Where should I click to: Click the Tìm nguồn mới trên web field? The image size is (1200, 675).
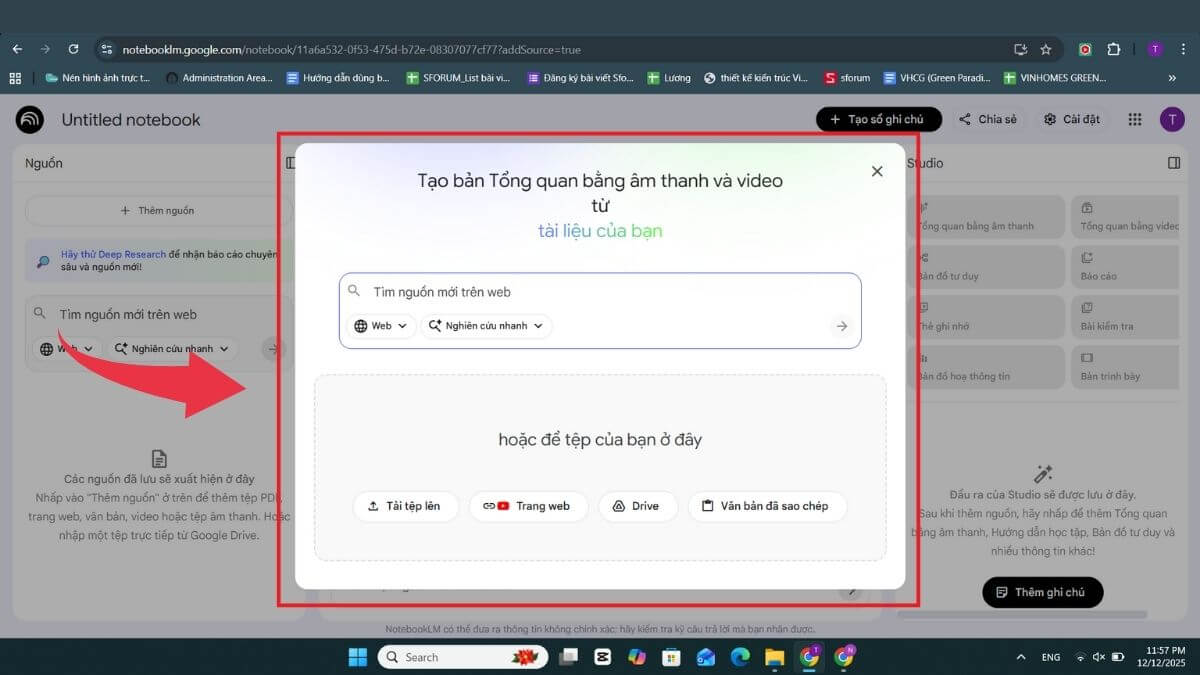tap(600, 291)
